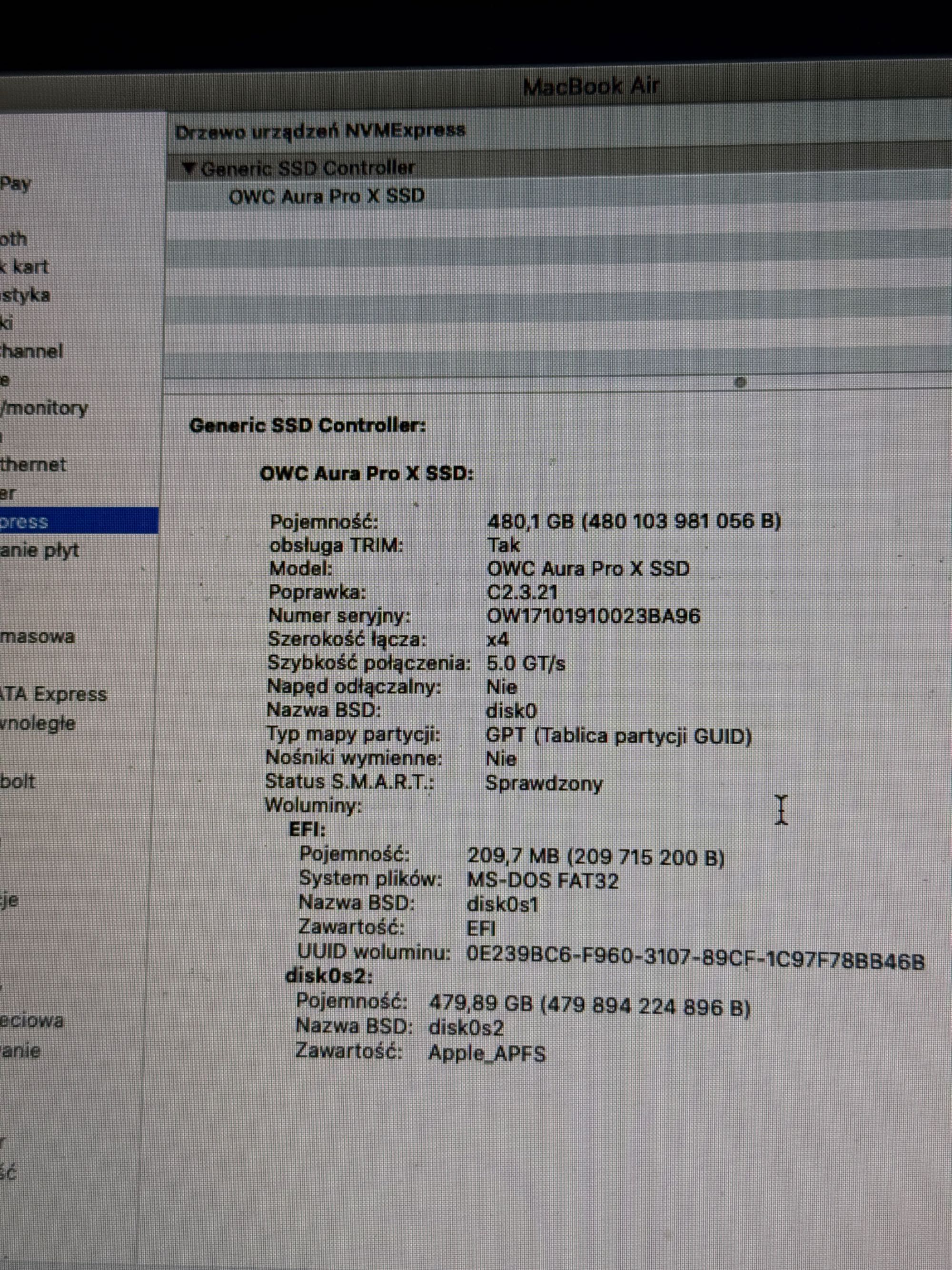Screen dimensions: 952x1270
Task: Select the sidebar item ending in 'ATA Express'
Action: [53, 693]
